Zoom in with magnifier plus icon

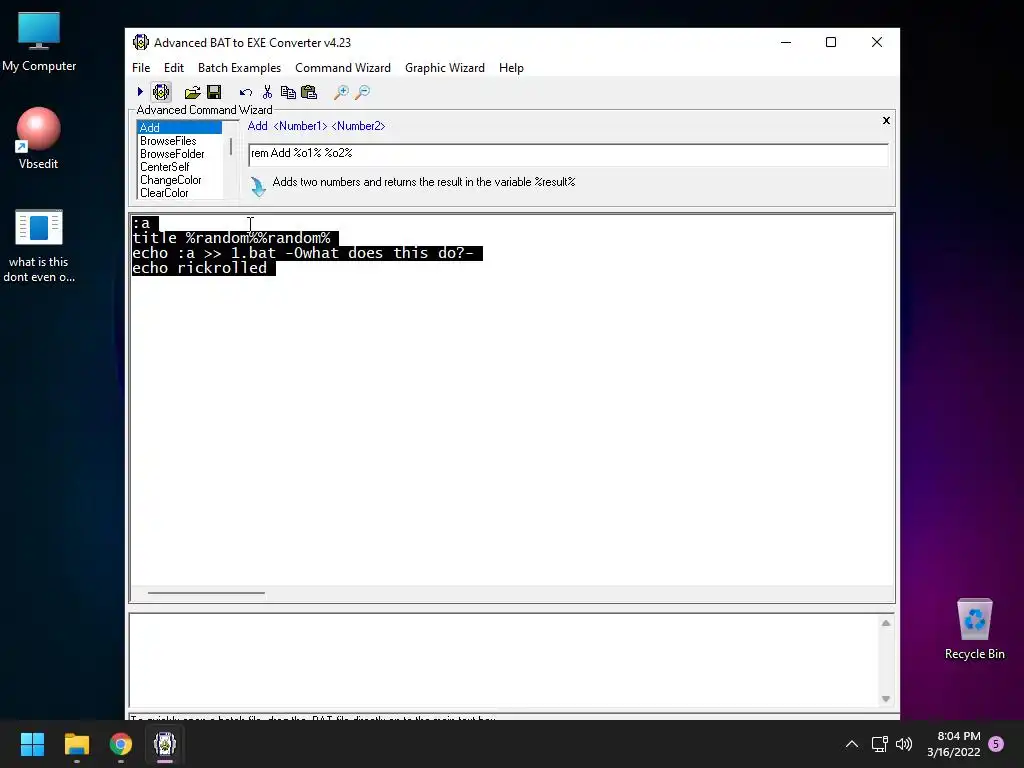pyautogui.click(x=341, y=92)
